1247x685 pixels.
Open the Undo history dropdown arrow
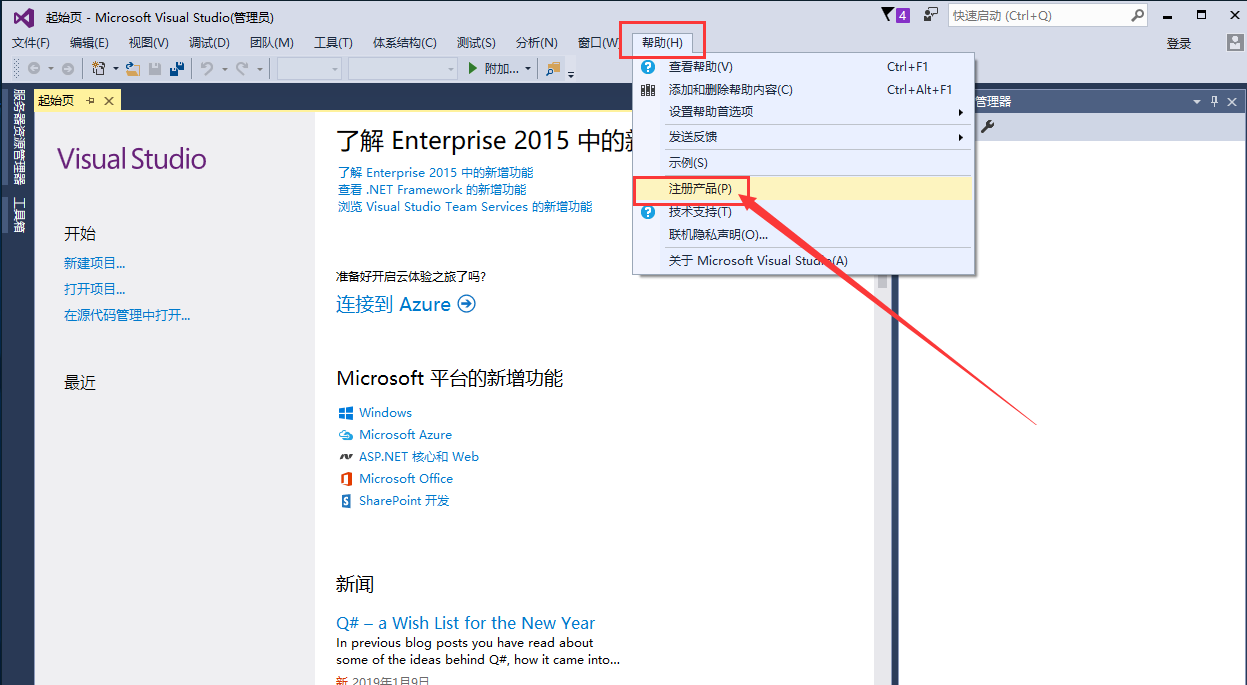click(224, 69)
